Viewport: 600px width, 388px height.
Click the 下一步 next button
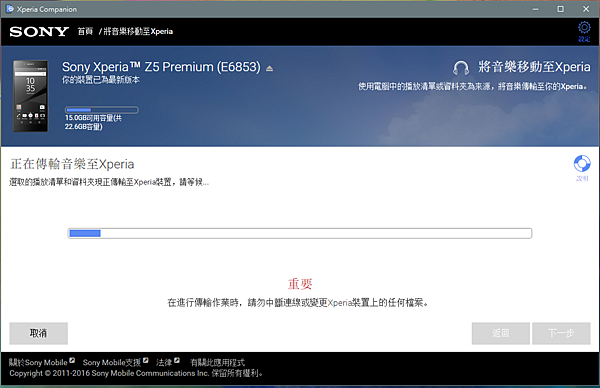tap(561, 333)
